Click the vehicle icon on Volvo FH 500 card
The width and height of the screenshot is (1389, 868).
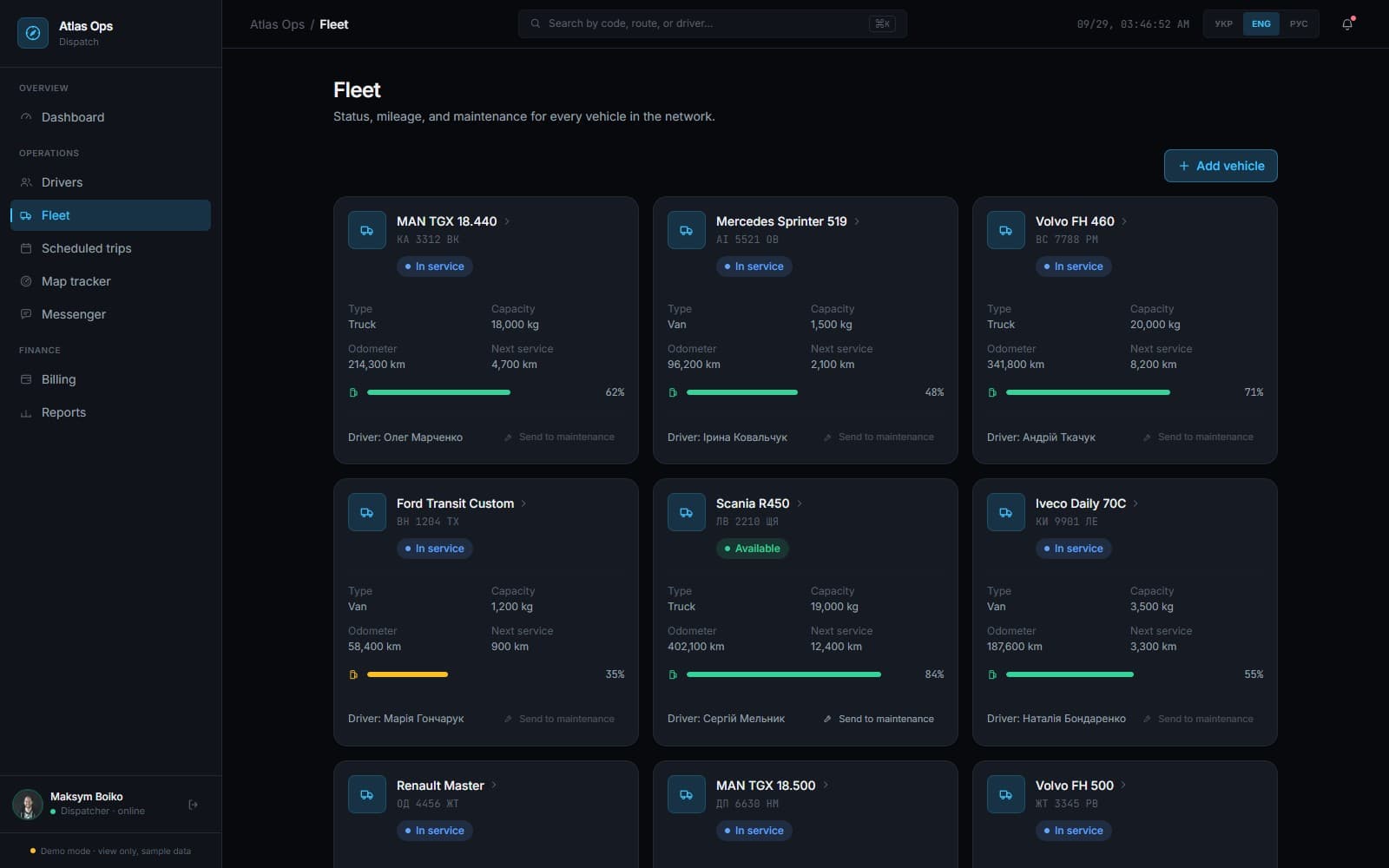[x=1006, y=795]
